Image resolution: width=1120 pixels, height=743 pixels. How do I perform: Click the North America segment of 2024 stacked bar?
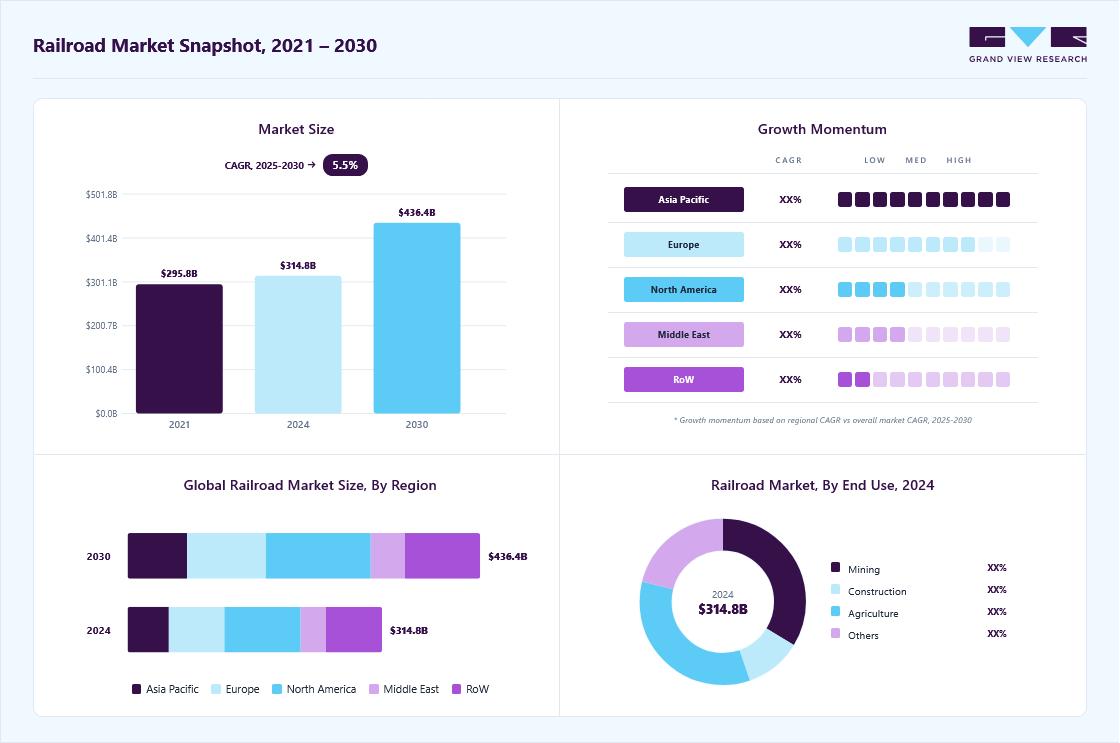(262, 629)
